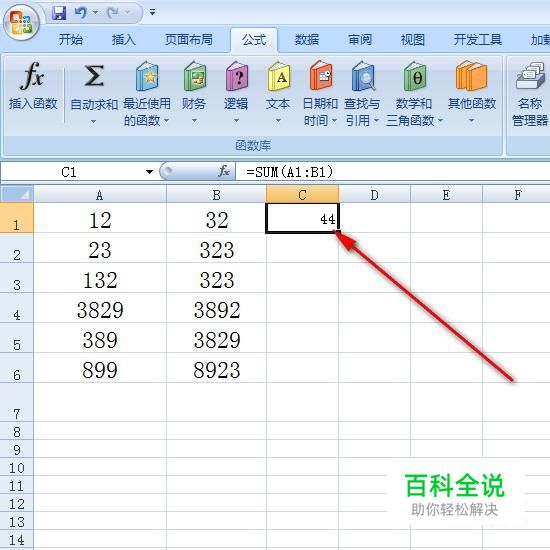Image resolution: width=550 pixels, height=550 pixels.
Task: Select cell B1 containing 32
Action: click(216, 218)
